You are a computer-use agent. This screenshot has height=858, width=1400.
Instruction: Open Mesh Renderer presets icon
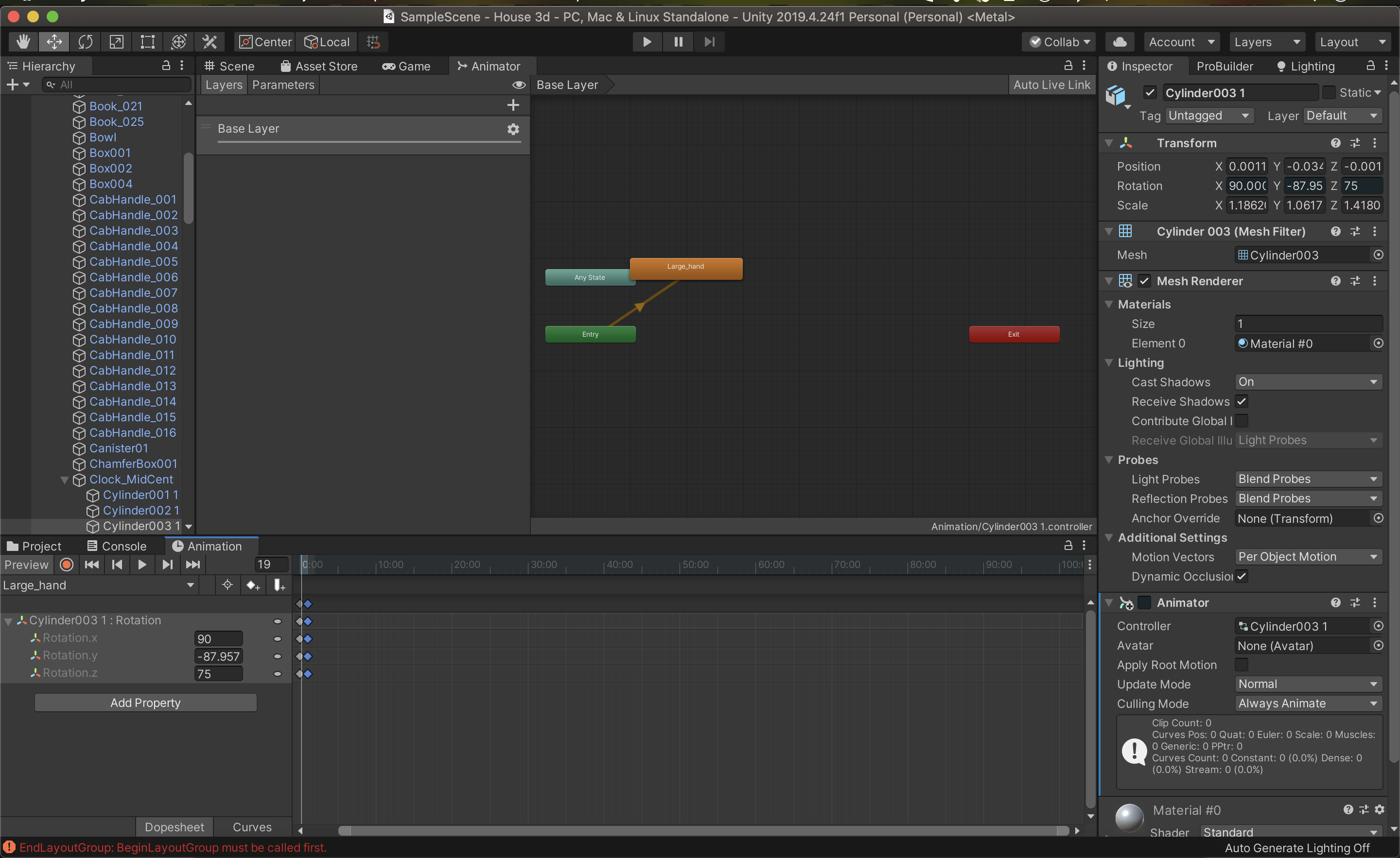(1355, 281)
